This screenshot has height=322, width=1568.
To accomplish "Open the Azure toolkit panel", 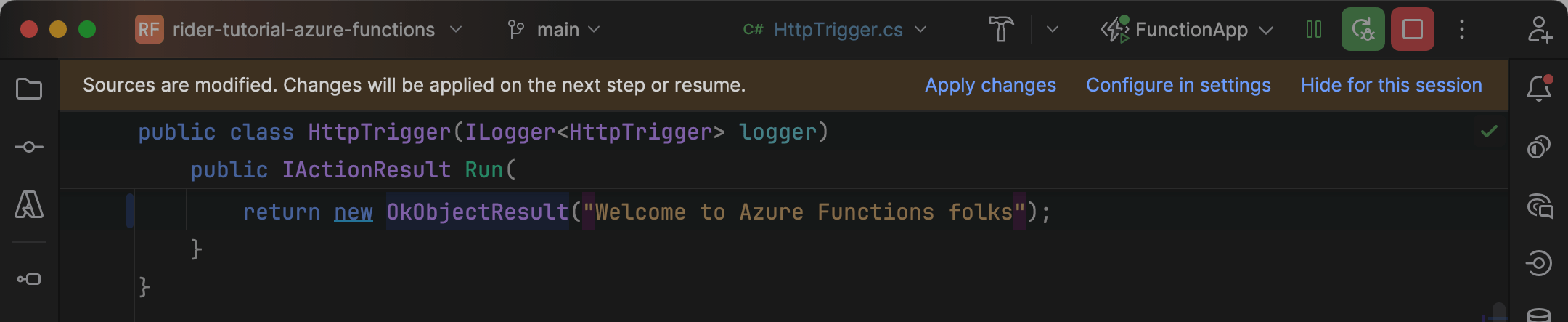I will (29, 205).
